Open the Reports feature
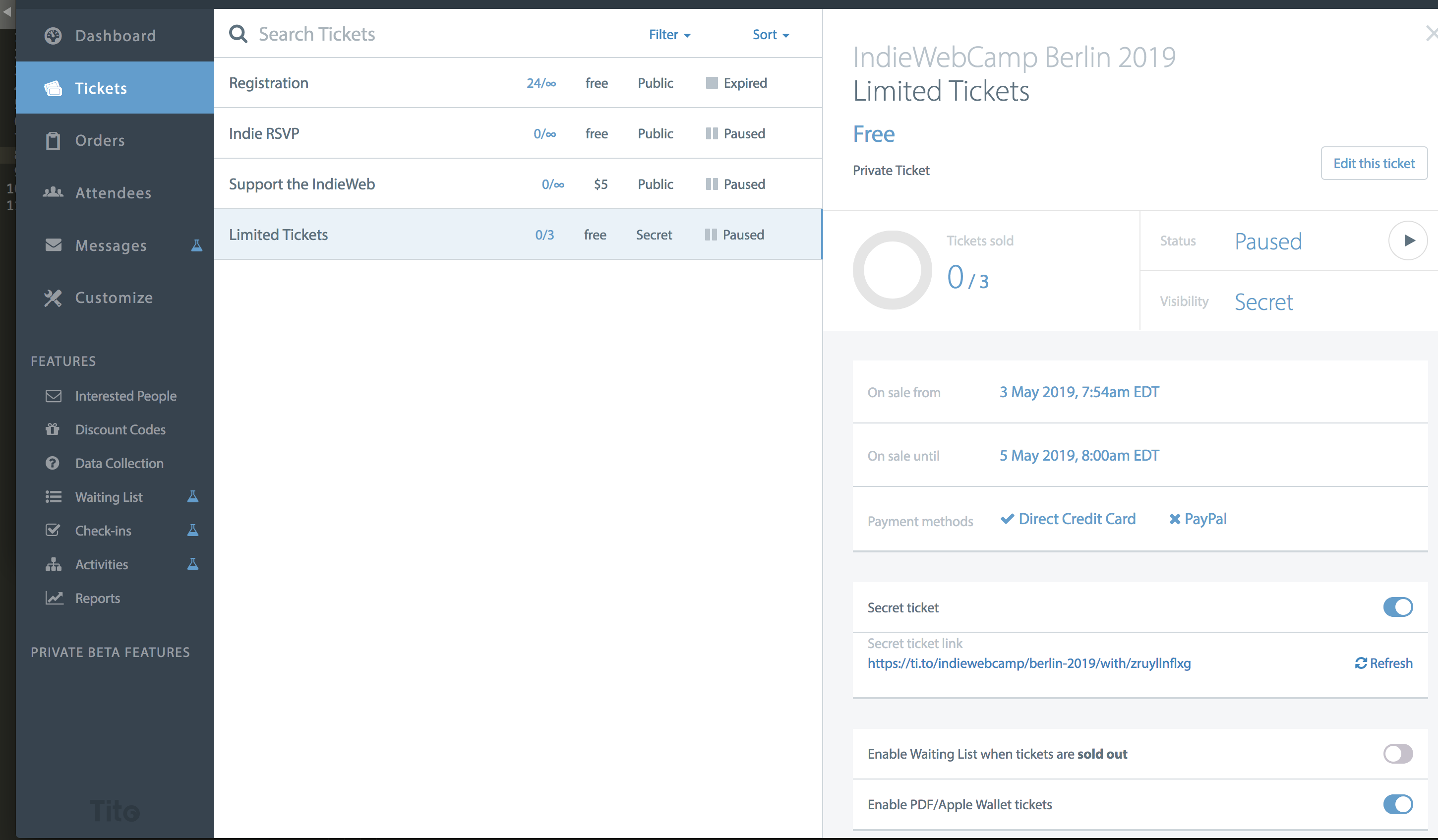 [x=98, y=598]
